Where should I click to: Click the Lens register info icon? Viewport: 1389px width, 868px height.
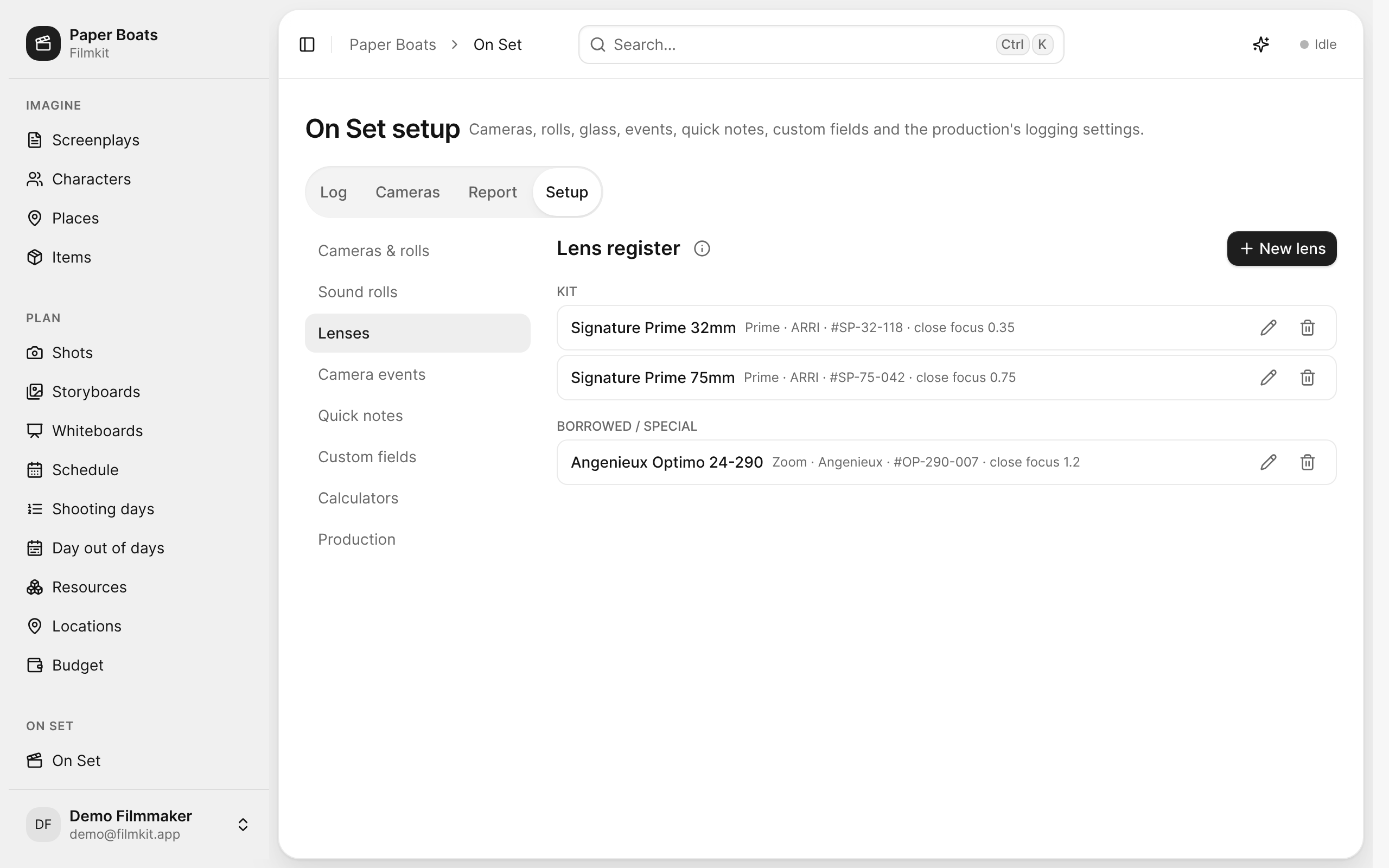click(x=702, y=248)
